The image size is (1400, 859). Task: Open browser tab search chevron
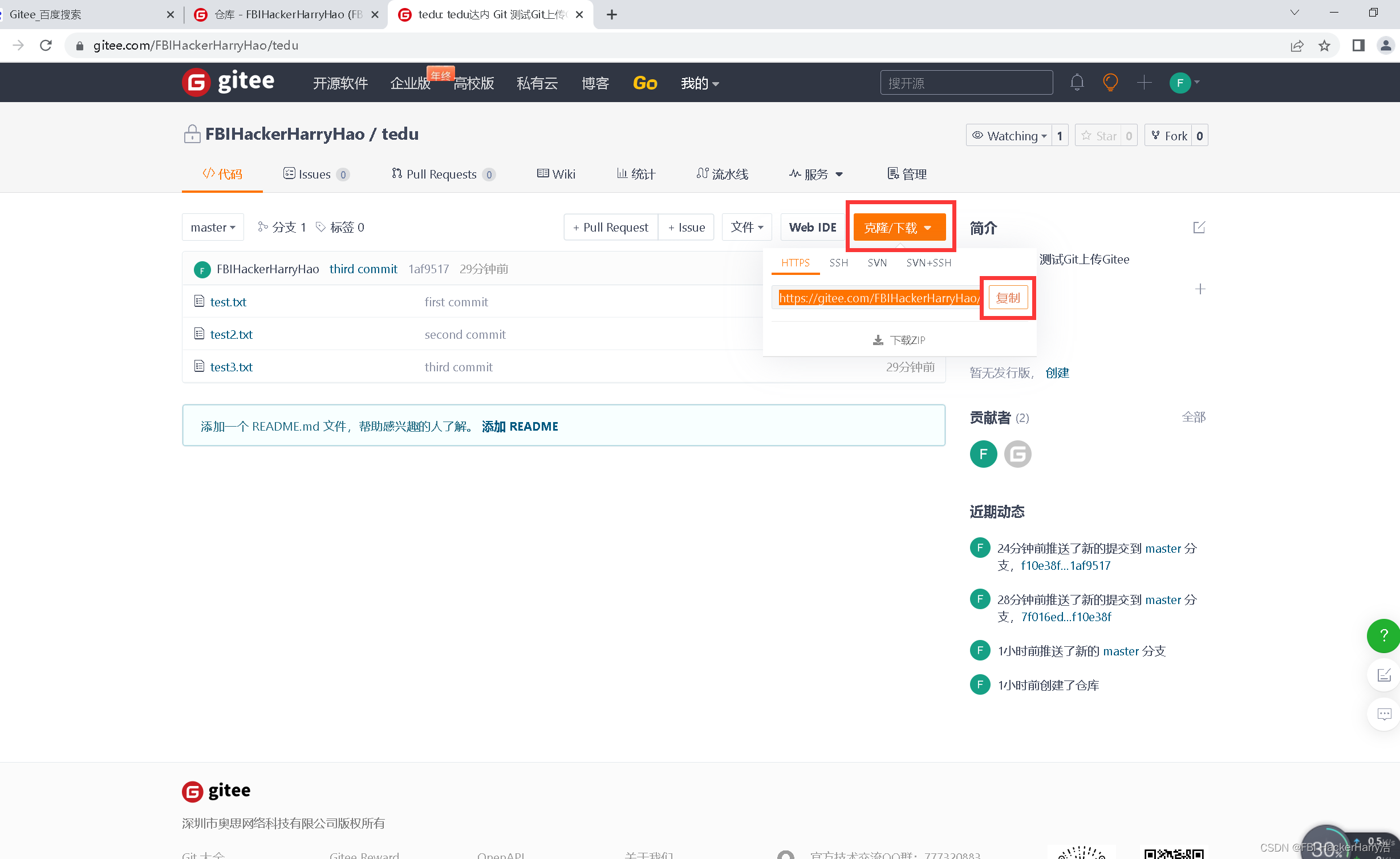(x=1295, y=13)
